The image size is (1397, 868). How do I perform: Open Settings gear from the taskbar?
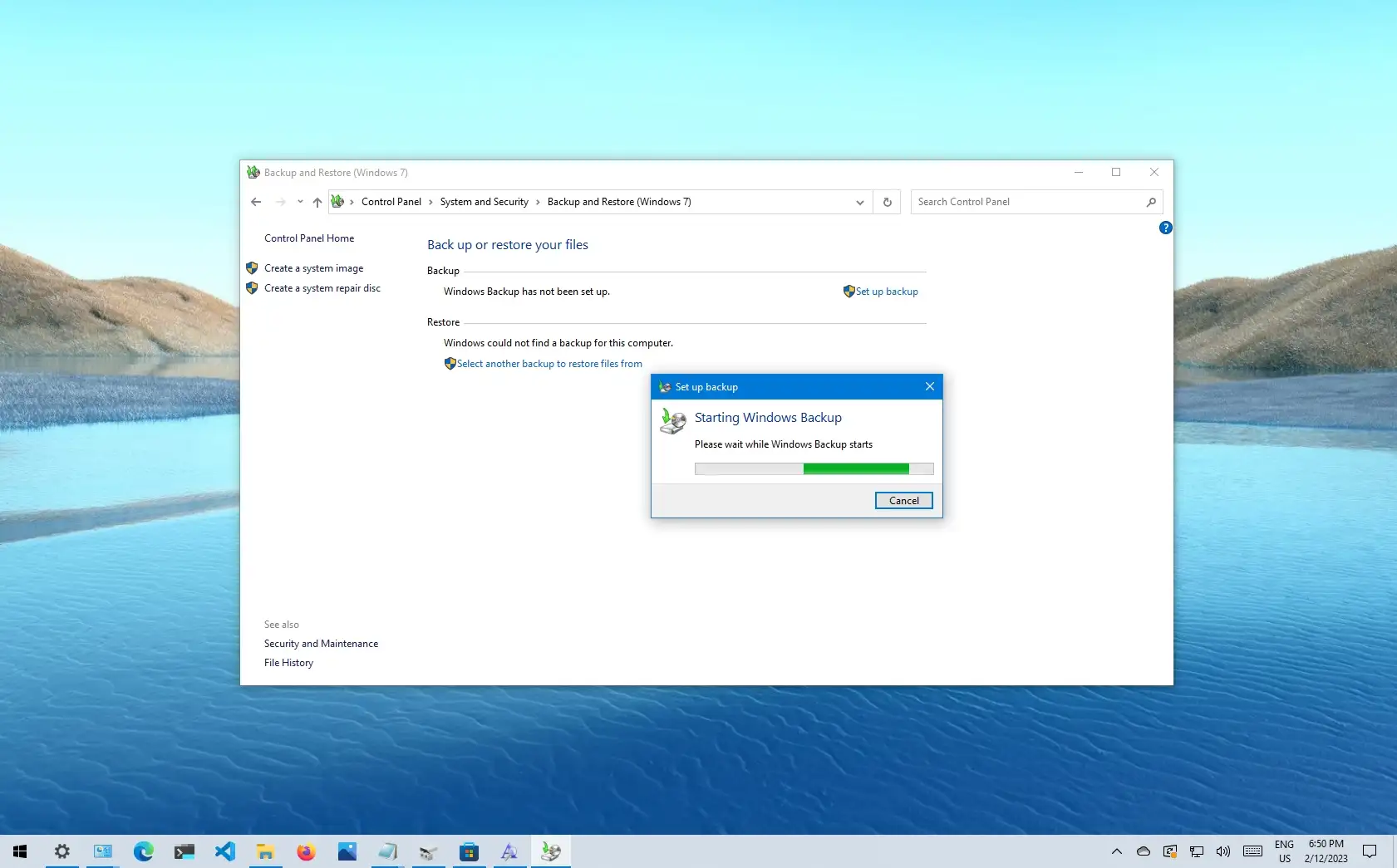(62, 851)
